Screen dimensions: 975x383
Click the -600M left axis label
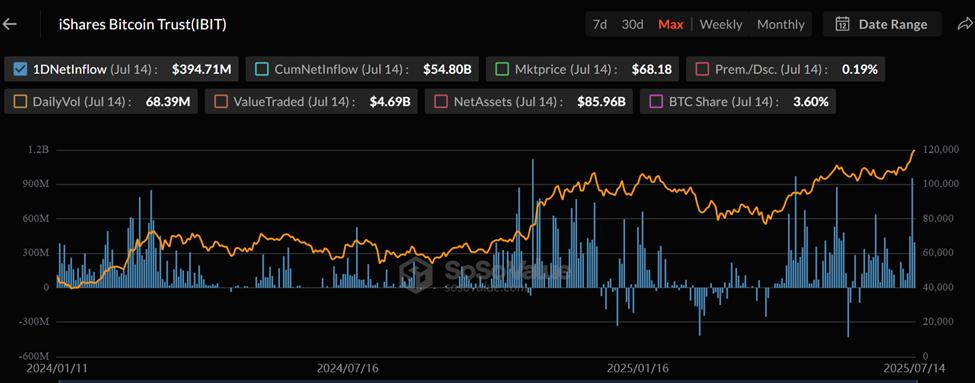pos(34,356)
